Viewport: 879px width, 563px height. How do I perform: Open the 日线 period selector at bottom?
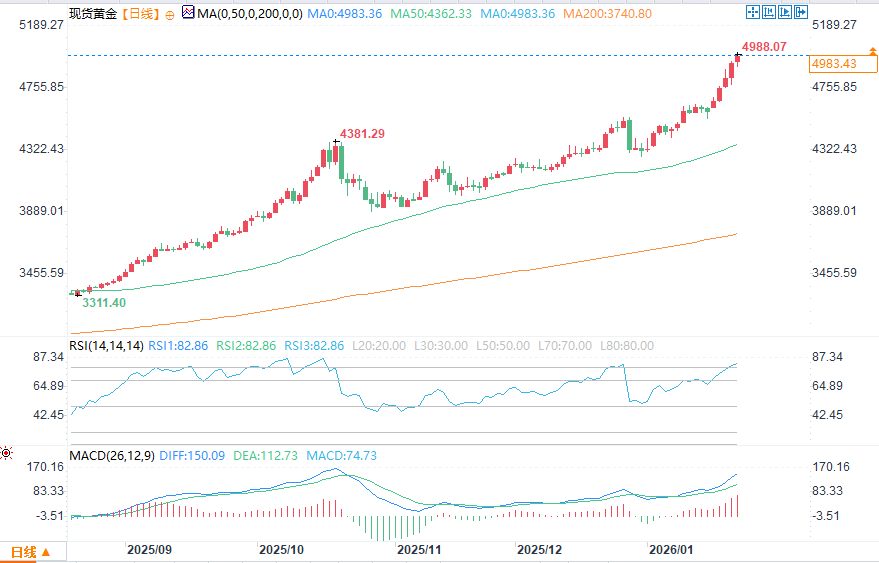(x=31, y=552)
